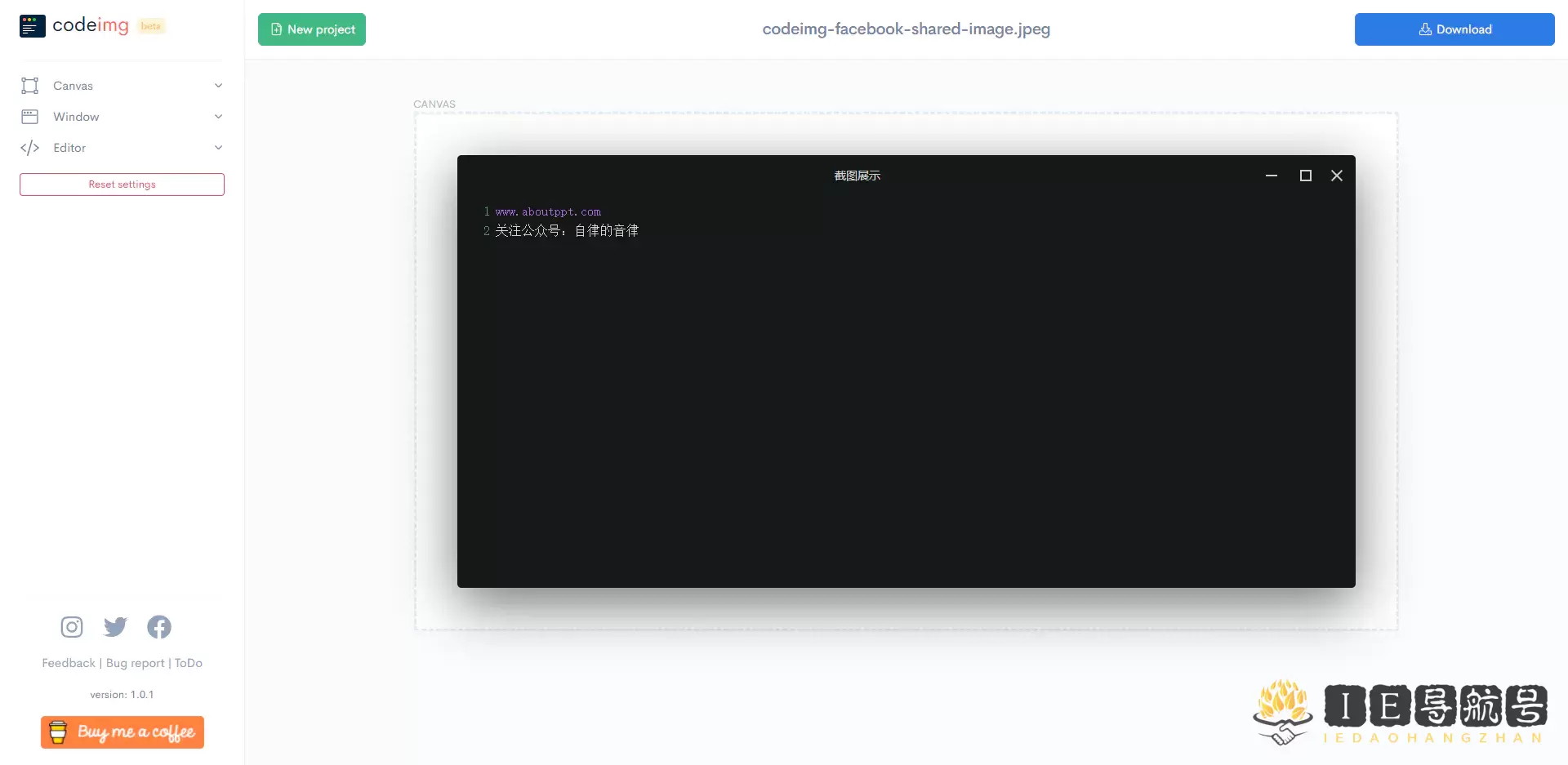
Task: Click the file icon on New project button
Action: pyautogui.click(x=277, y=29)
